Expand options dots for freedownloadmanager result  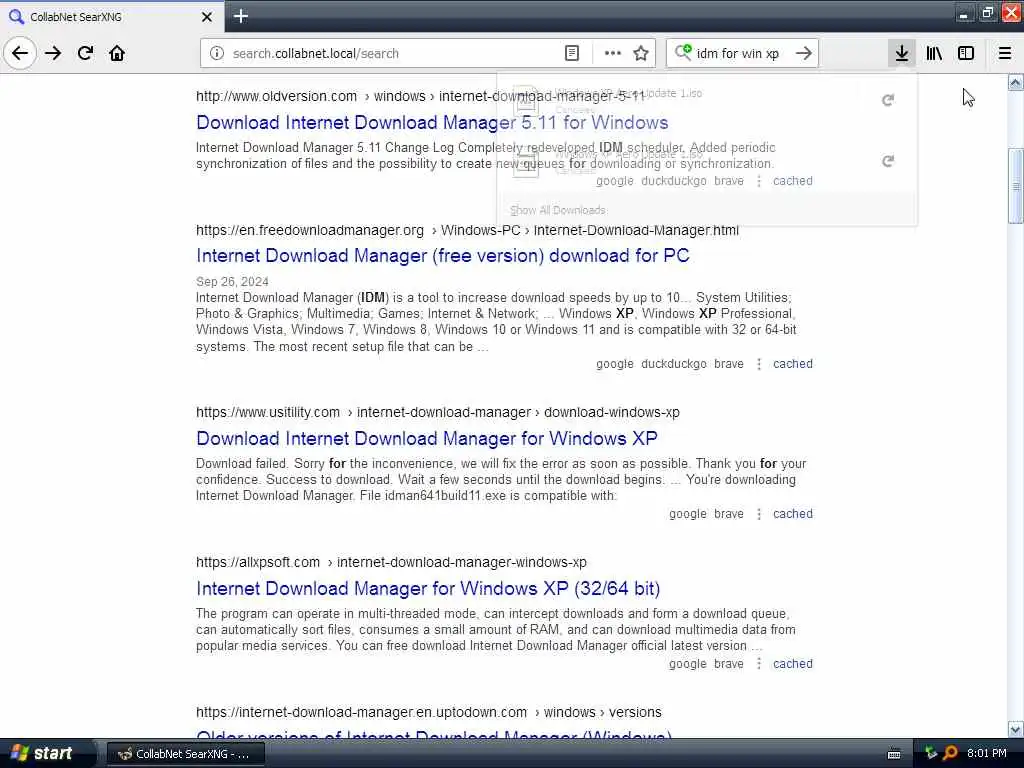pyautogui.click(x=759, y=364)
